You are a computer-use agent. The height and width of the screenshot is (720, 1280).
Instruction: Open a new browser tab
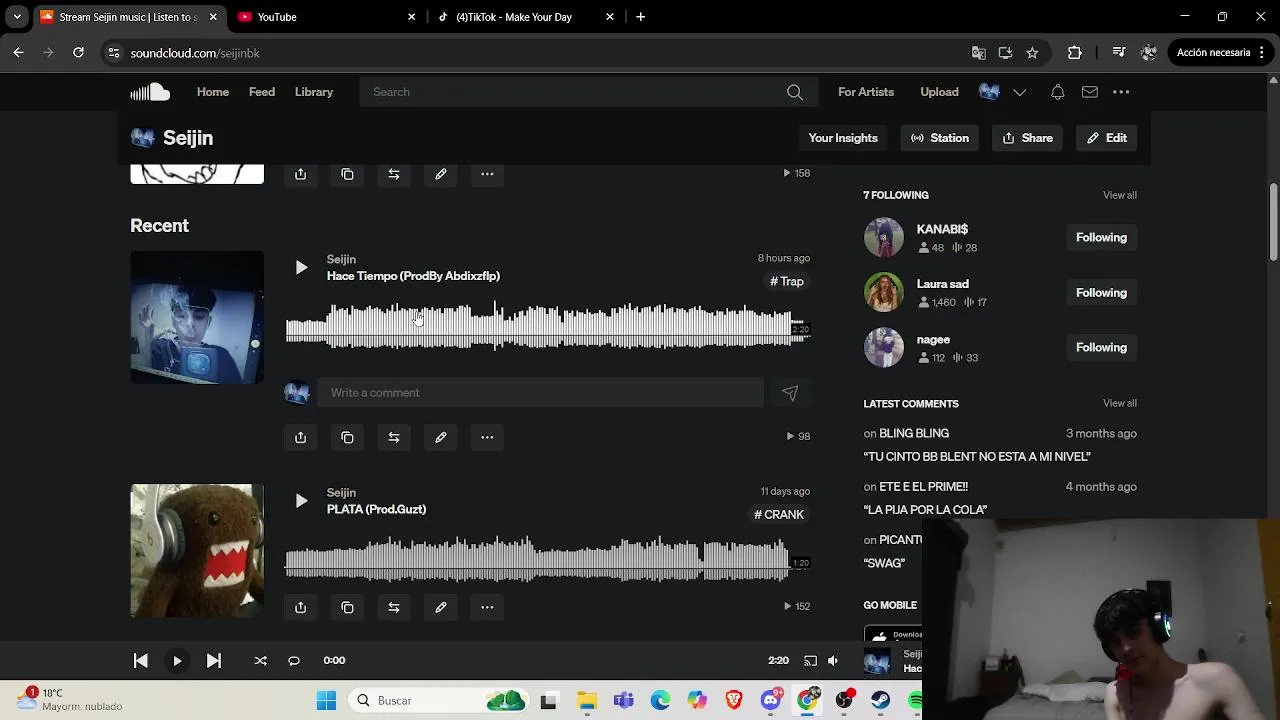click(x=641, y=17)
